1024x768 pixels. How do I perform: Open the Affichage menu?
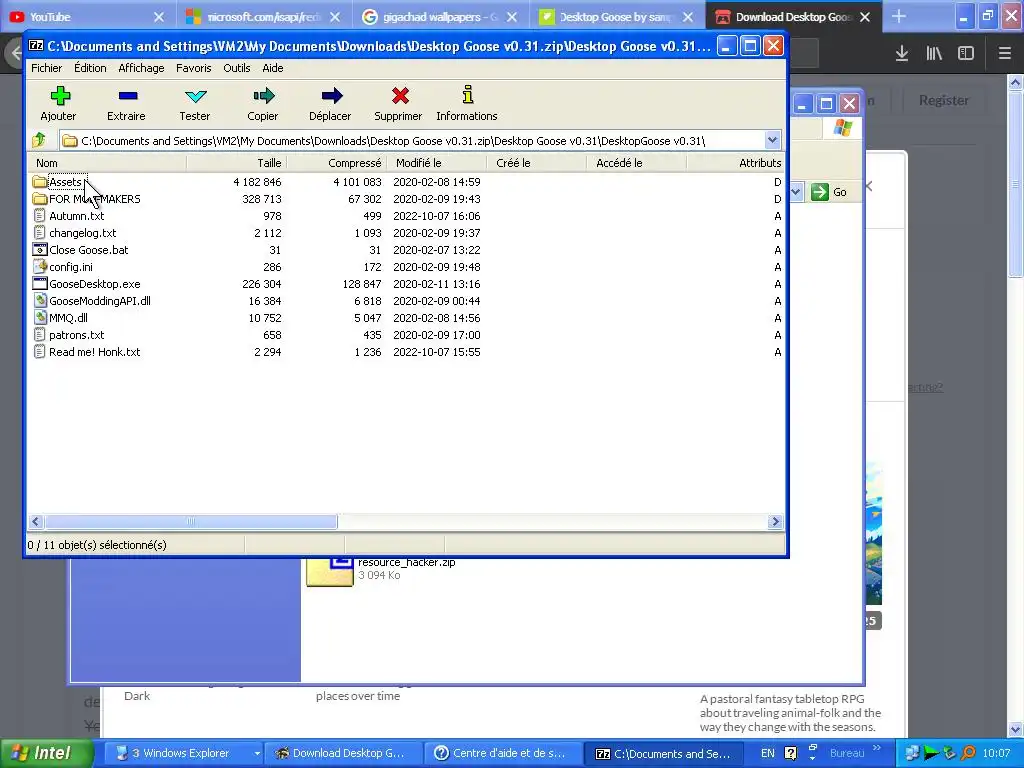click(x=141, y=68)
